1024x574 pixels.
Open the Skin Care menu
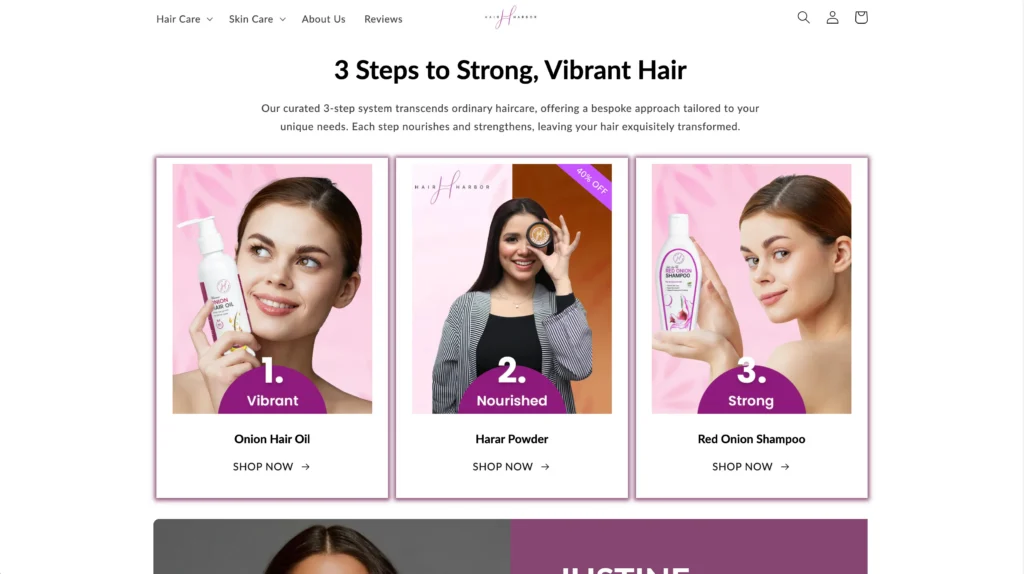(x=251, y=19)
